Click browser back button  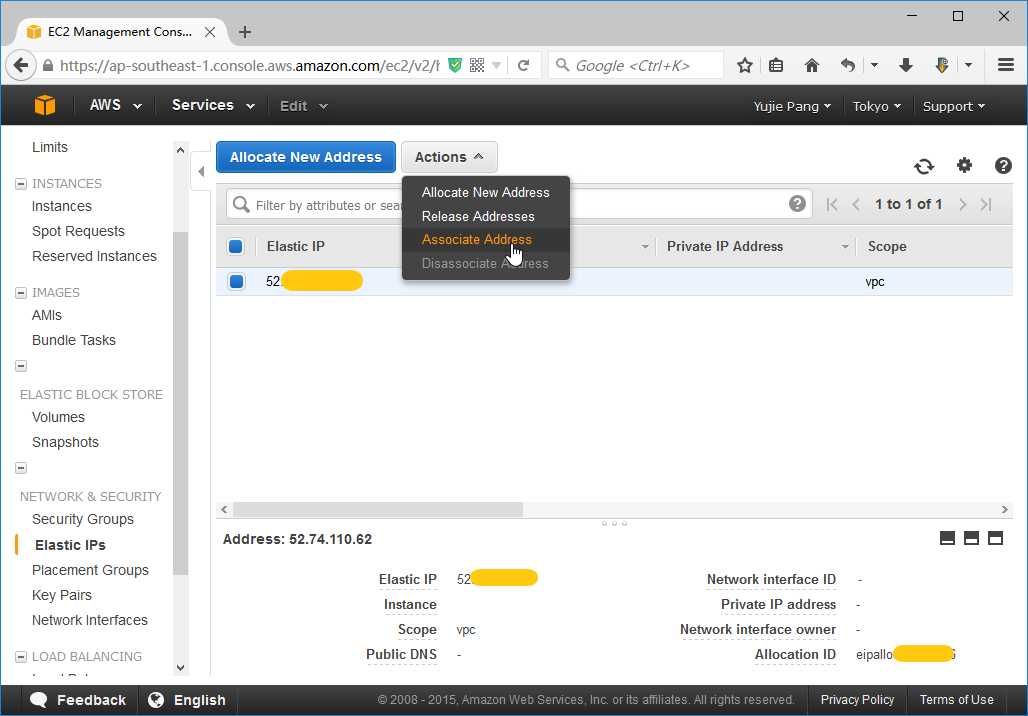[x=20, y=66]
